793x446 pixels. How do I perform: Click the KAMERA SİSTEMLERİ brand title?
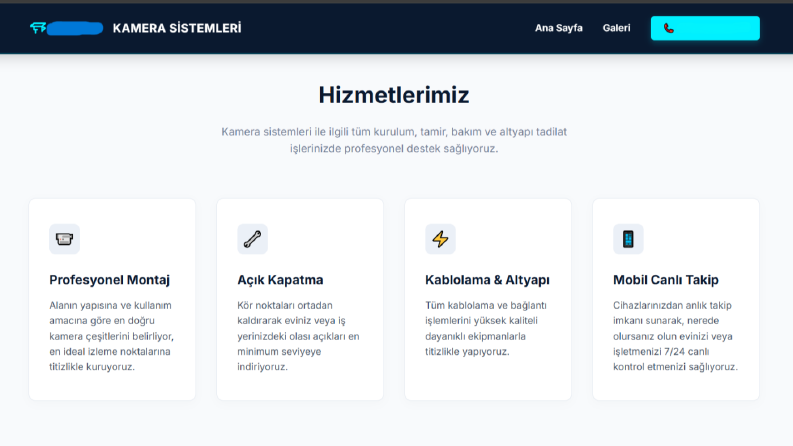click(x=177, y=28)
